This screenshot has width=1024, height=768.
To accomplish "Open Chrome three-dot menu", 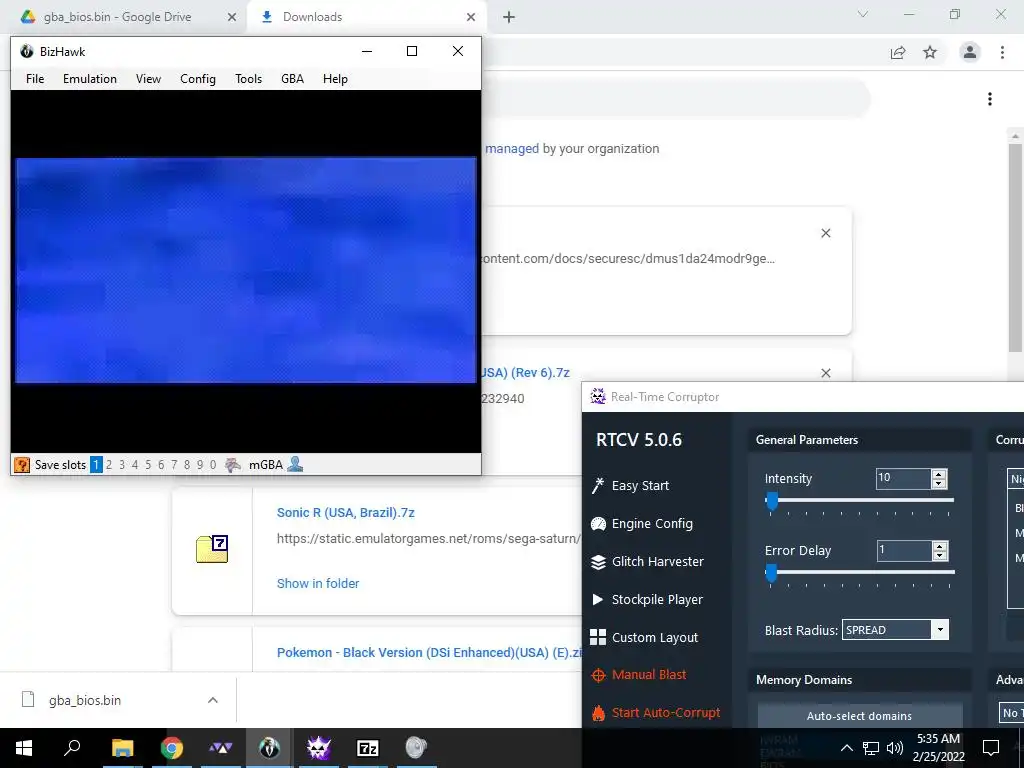I will (x=1002, y=52).
